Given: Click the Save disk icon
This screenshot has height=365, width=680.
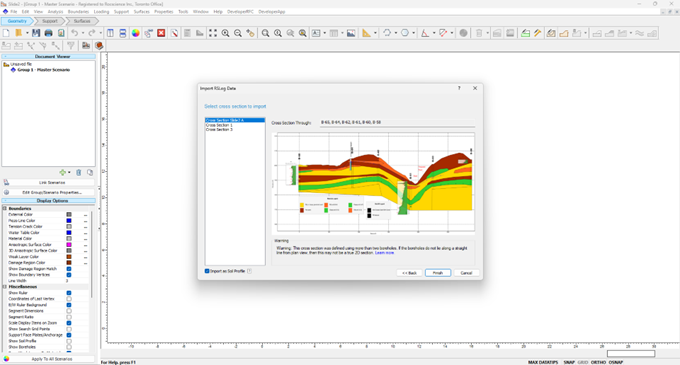Looking at the screenshot, I should [x=36, y=33].
